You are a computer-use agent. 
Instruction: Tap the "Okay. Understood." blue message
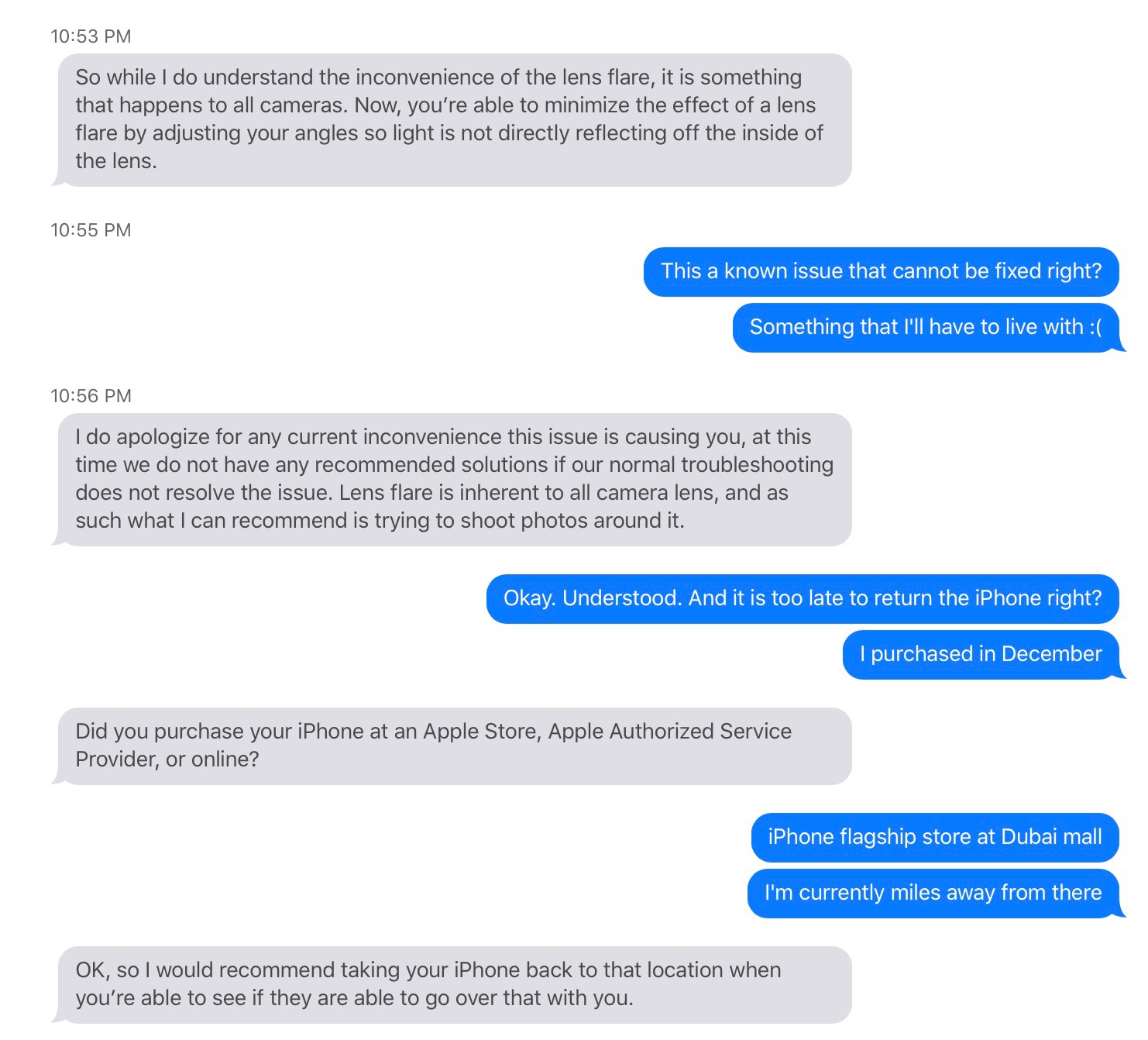[x=802, y=598]
